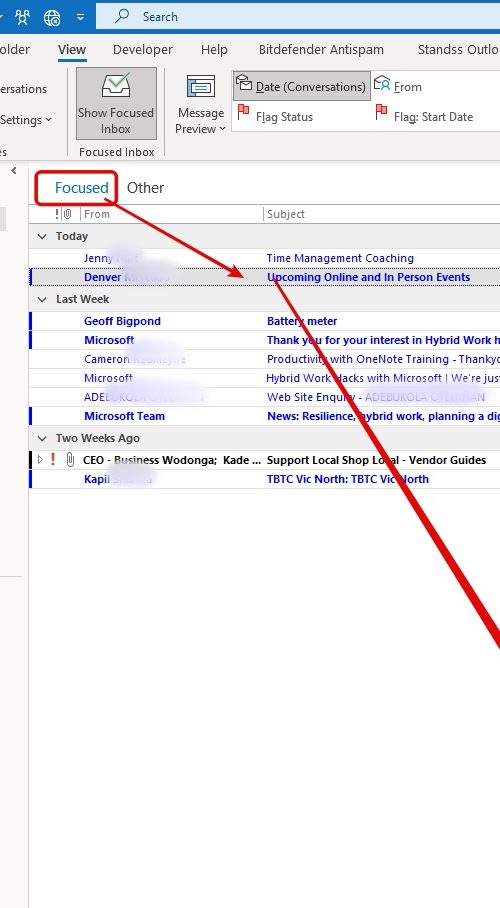Open Hybrid Work Hacks with Microsoft email
Screen dimensions: 500x908
(383, 379)
